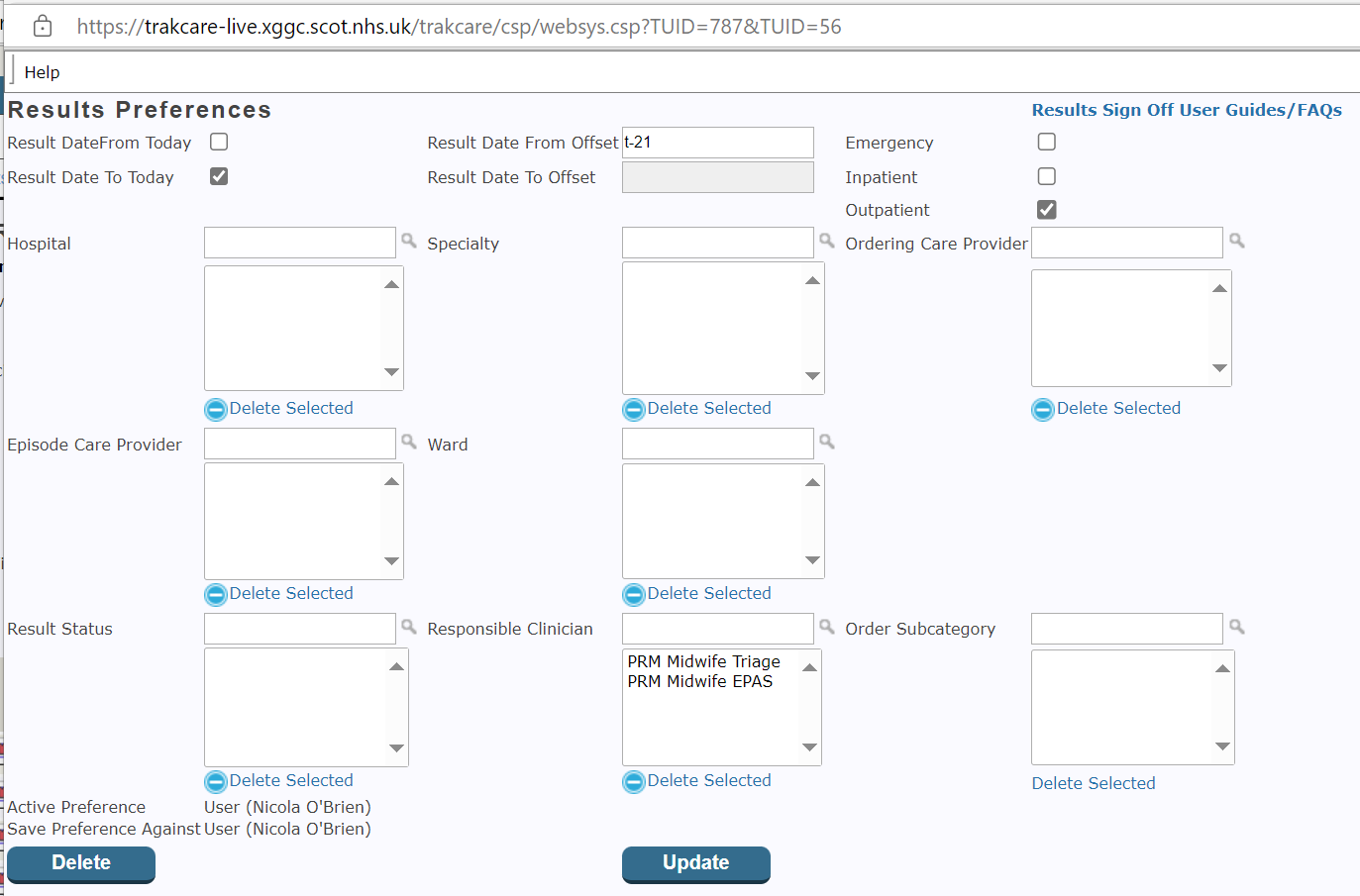Open the Ward lookup magnifier icon
Screen dimensions: 1360x896
tap(827, 442)
